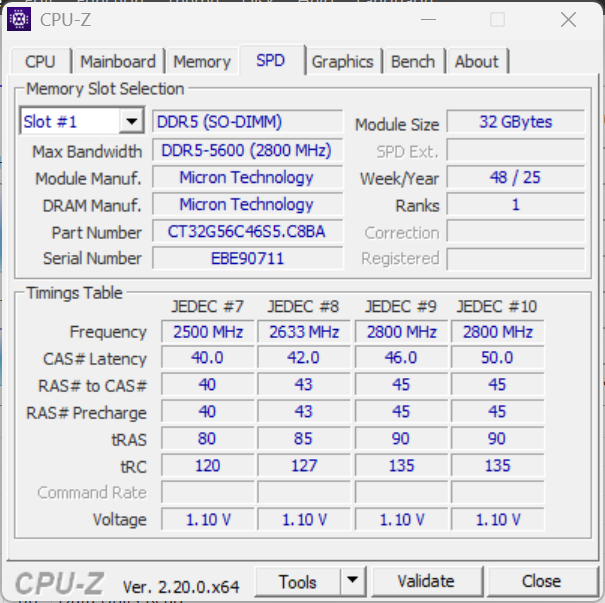Click JEDEC #9 frequency 2800 MHz cell
This screenshot has width=605, height=603.
point(401,331)
